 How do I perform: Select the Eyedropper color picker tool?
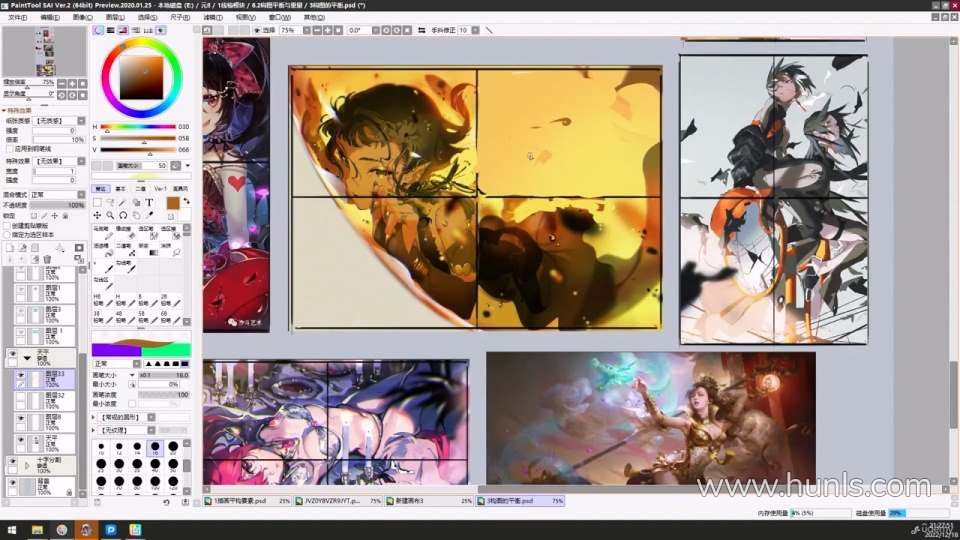[149, 216]
